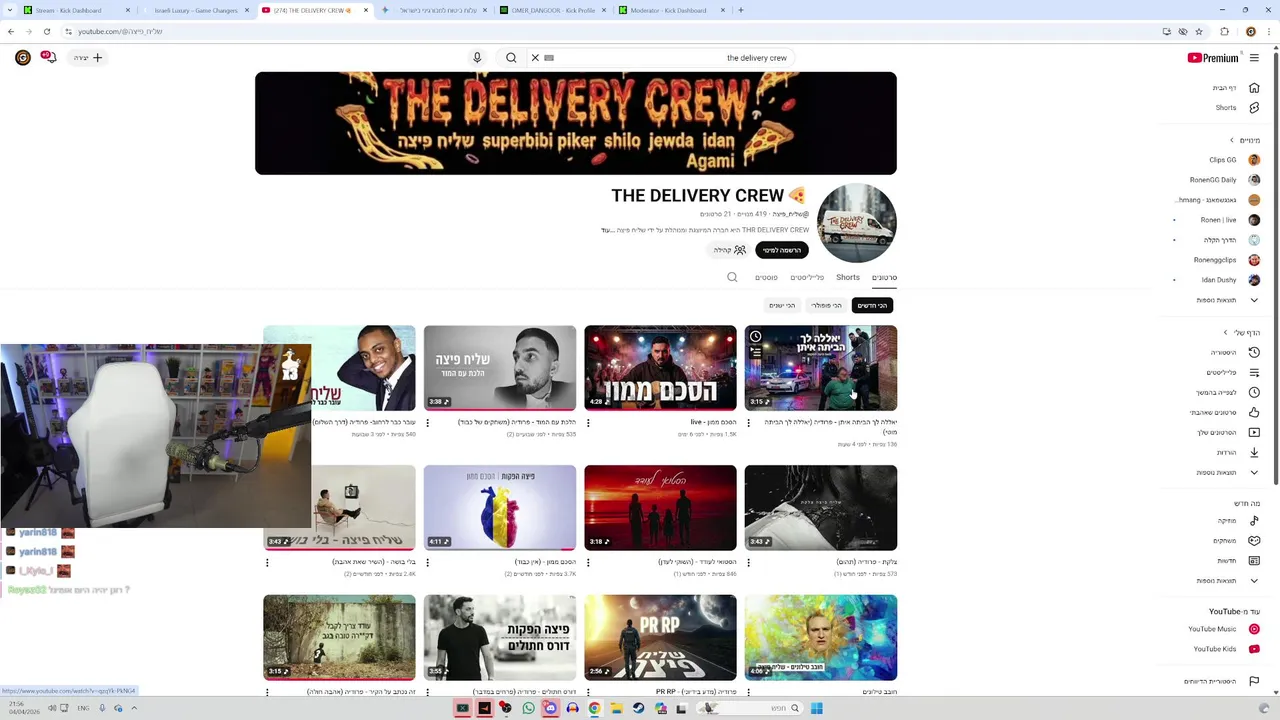Expand the 'הדף שלי' section chevron
Image resolution: width=1280 pixels, height=720 pixels.
[x=1226, y=332]
